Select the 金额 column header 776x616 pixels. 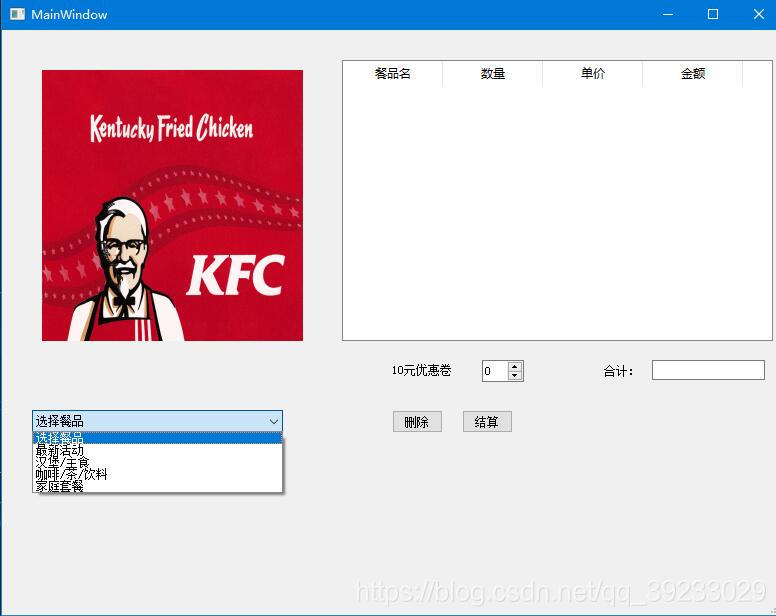click(x=692, y=74)
